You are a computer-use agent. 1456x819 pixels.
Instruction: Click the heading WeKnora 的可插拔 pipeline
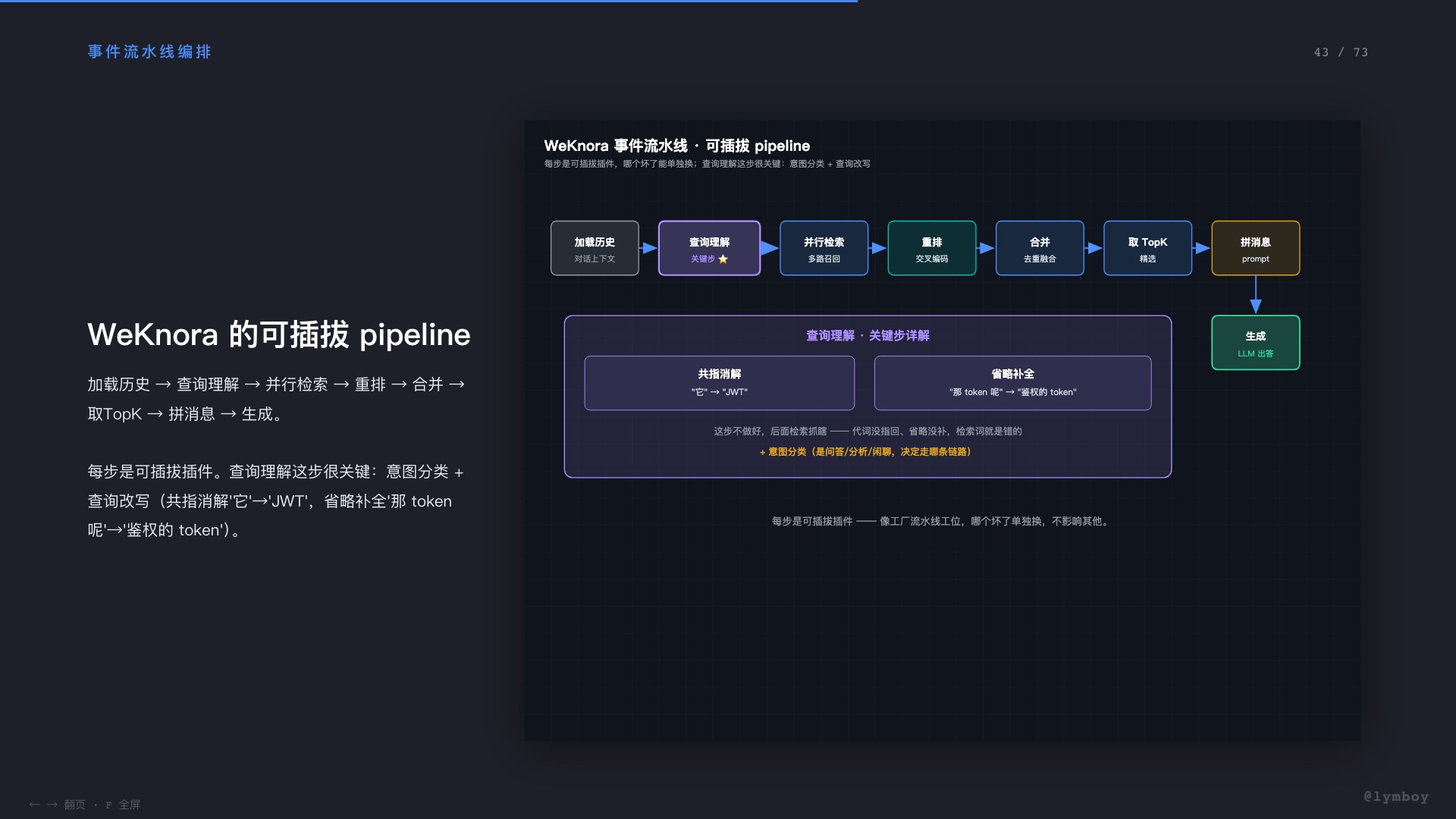click(x=279, y=334)
